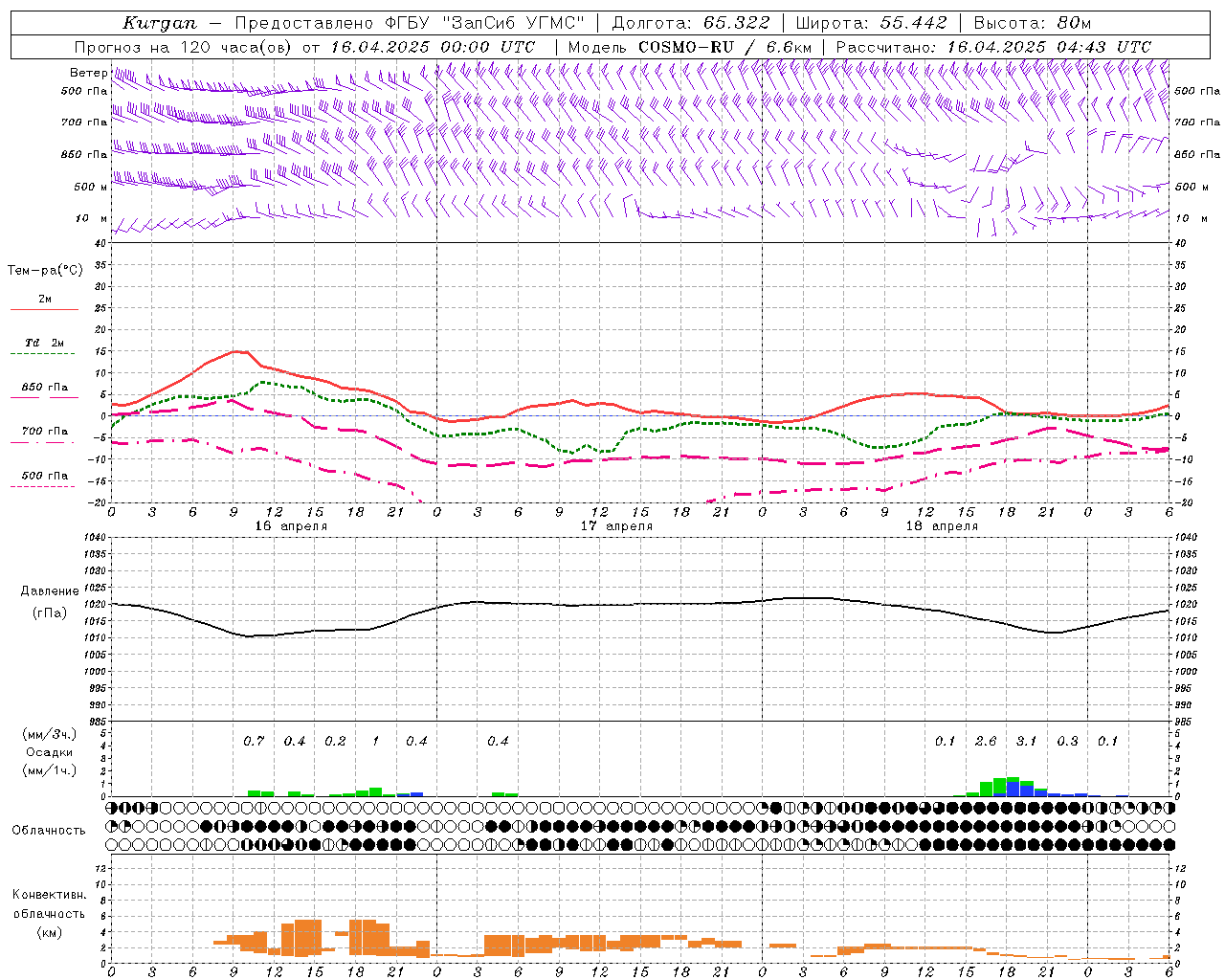The image size is (1225, 980).
Task: Click the "Конвективн." convective label
Action: click(x=49, y=895)
